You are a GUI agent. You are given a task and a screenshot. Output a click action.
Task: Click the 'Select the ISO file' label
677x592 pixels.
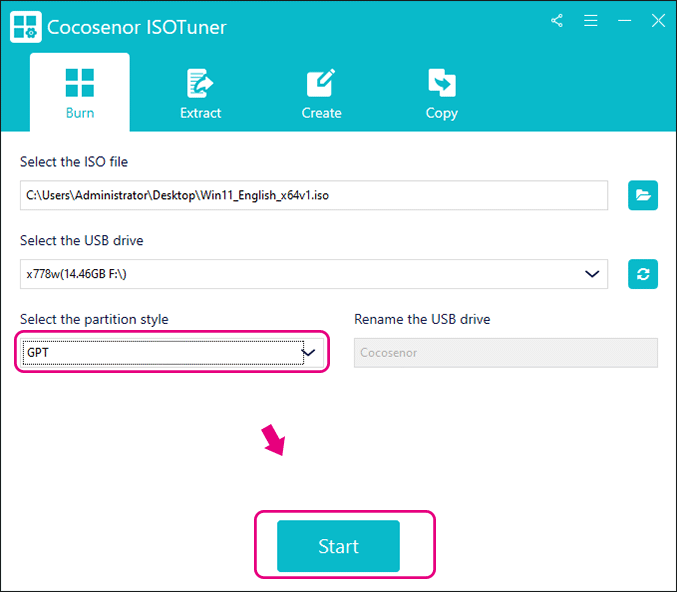(x=74, y=162)
